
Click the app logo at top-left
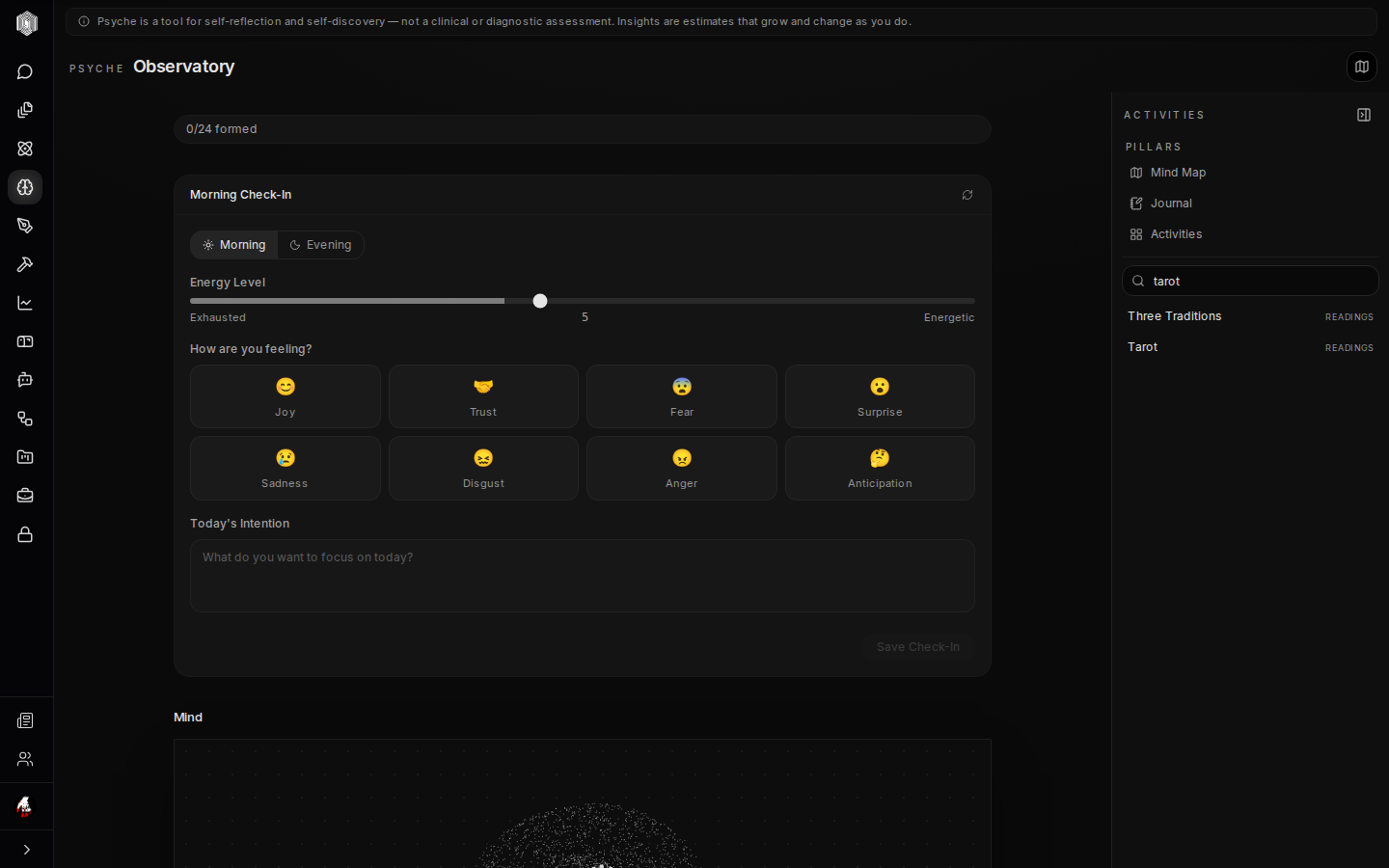26,23
